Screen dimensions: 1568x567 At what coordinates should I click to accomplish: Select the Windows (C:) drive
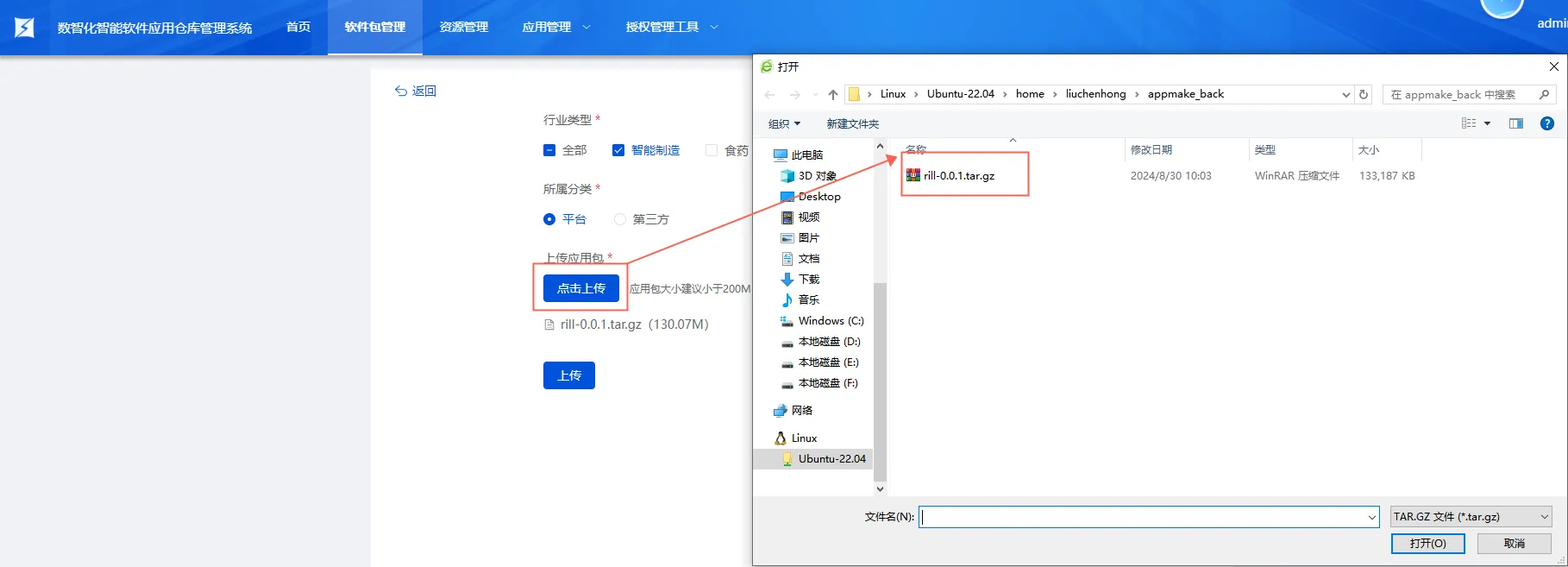(x=822, y=320)
